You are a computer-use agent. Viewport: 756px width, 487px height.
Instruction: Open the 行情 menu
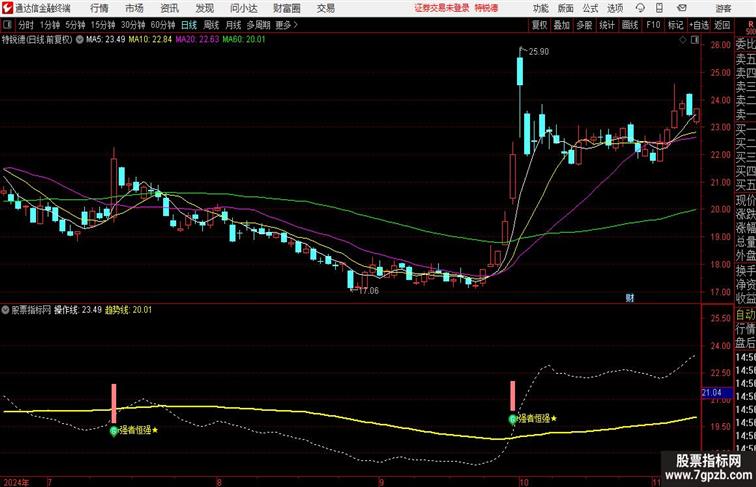pyautogui.click(x=99, y=8)
